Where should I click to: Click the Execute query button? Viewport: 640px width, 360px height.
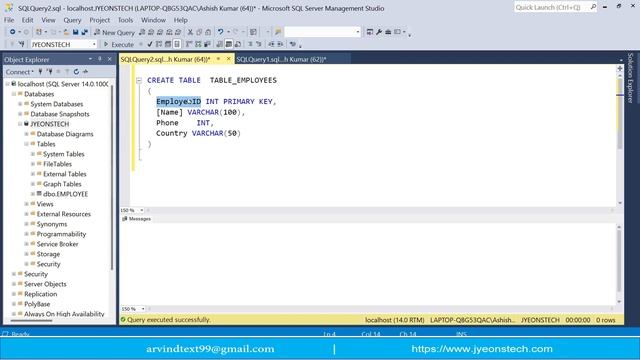pyautogui.click(x=119, y=44)
